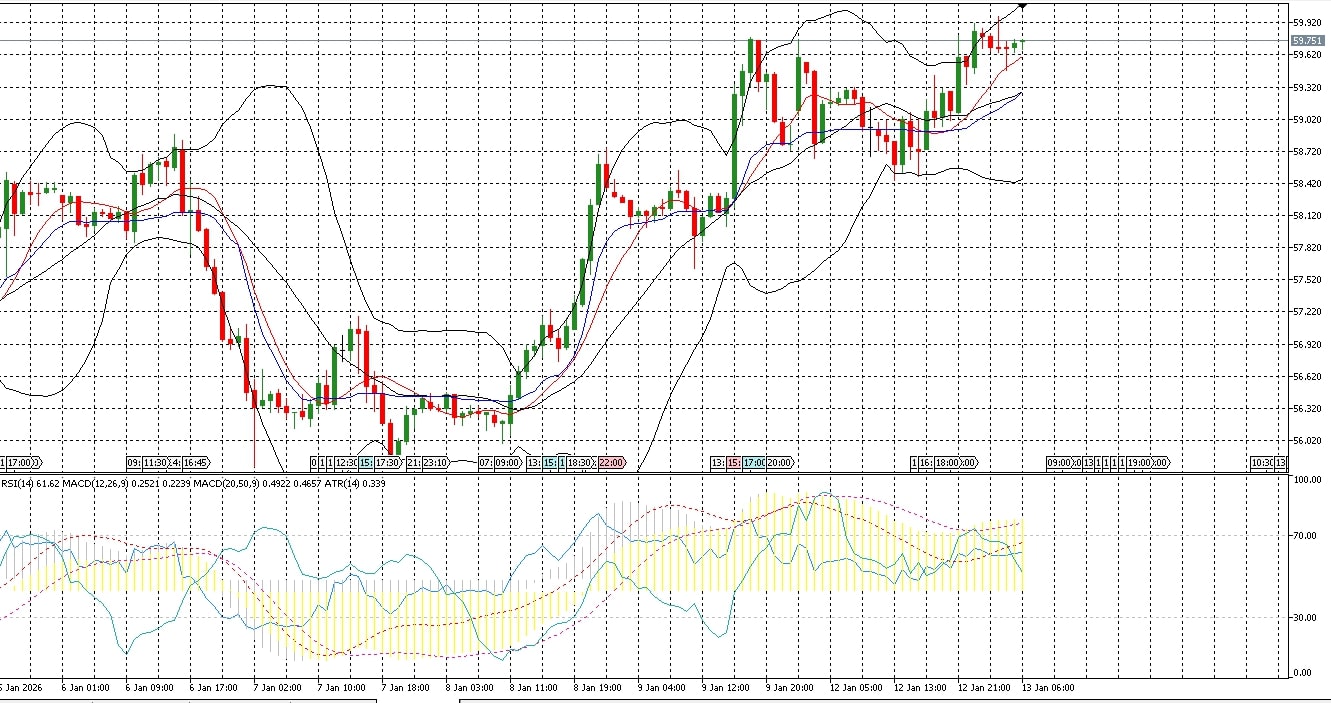The height and width of the screenshot is (703, 1331).
Task: Click the 70.00 indicator scale level
Action: pos(1304,536)
